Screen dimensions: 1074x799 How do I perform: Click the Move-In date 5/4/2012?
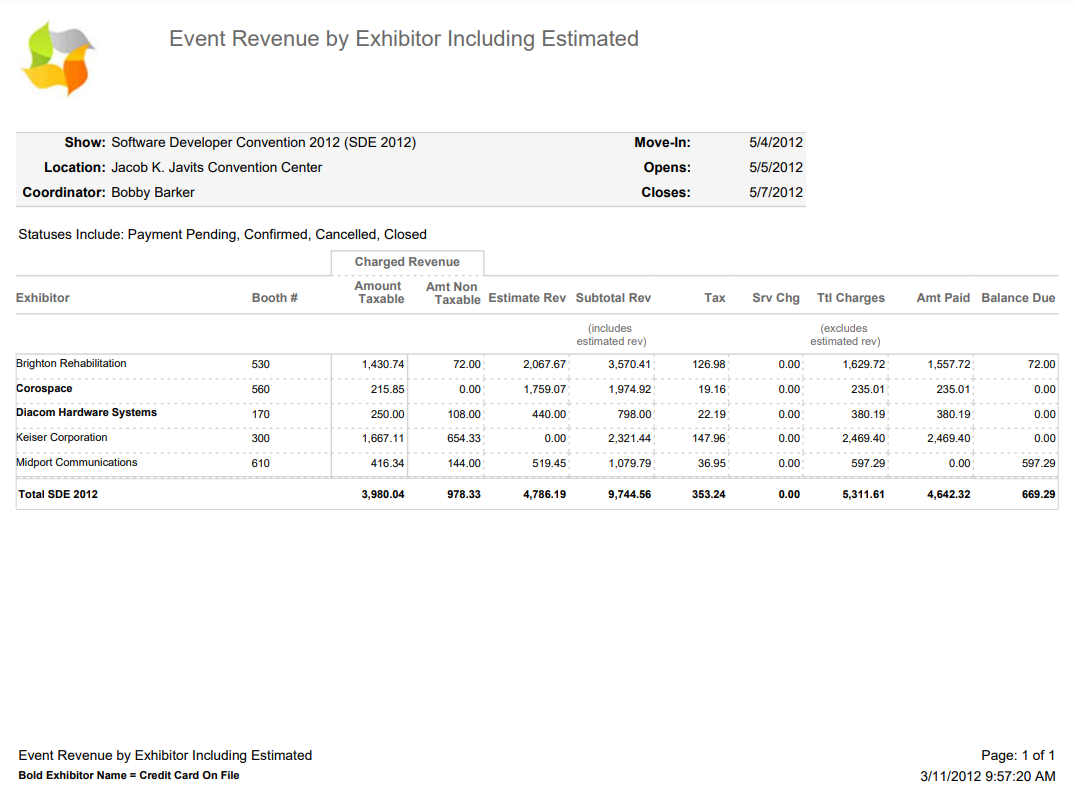pyautogui.click(x=775, y=143)
